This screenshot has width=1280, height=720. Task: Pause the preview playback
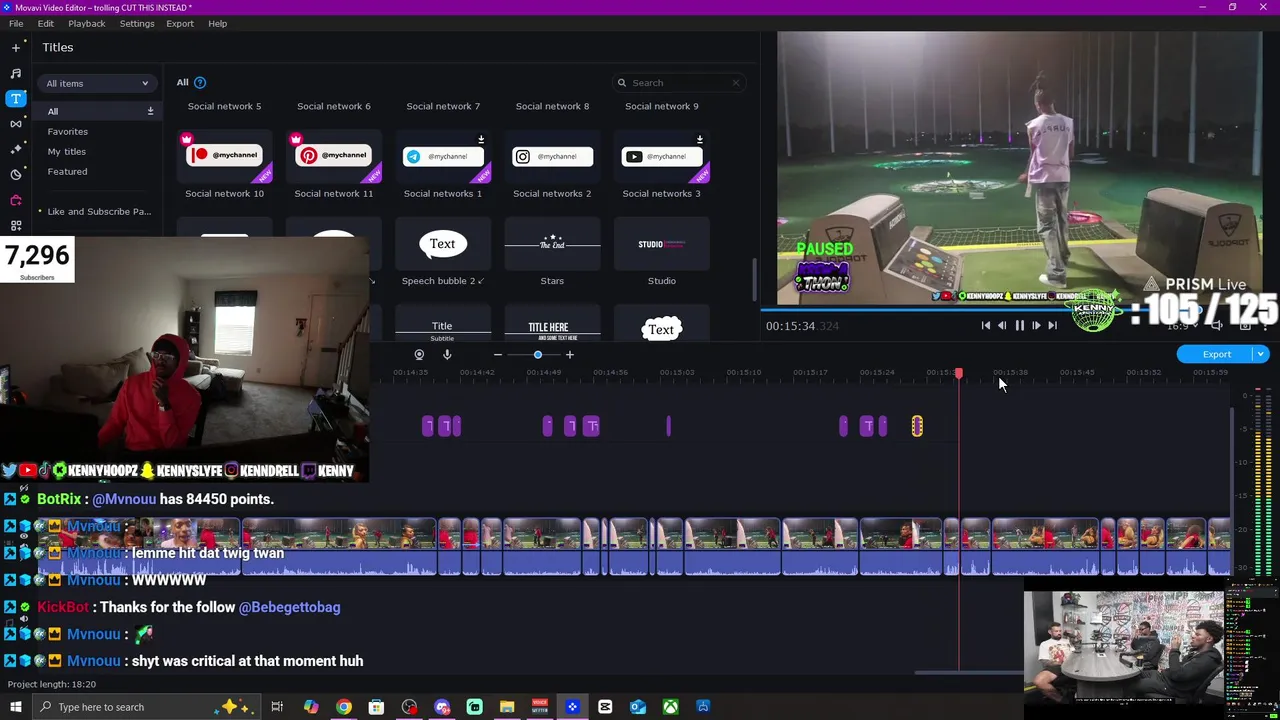point(1019,325)
